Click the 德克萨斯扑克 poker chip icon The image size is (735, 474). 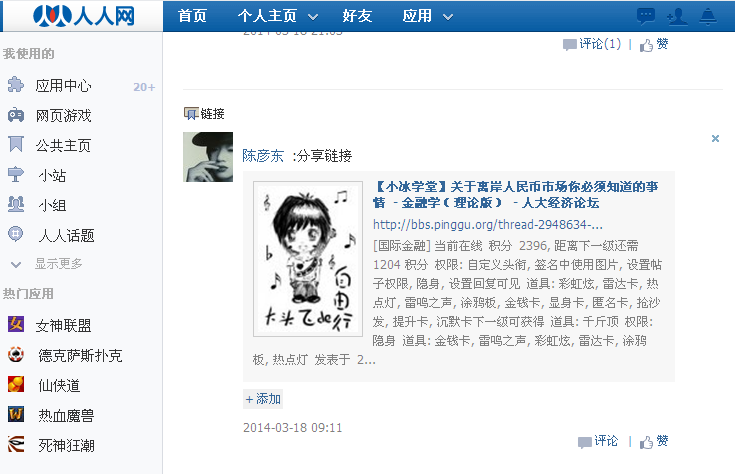click(15, 354)
